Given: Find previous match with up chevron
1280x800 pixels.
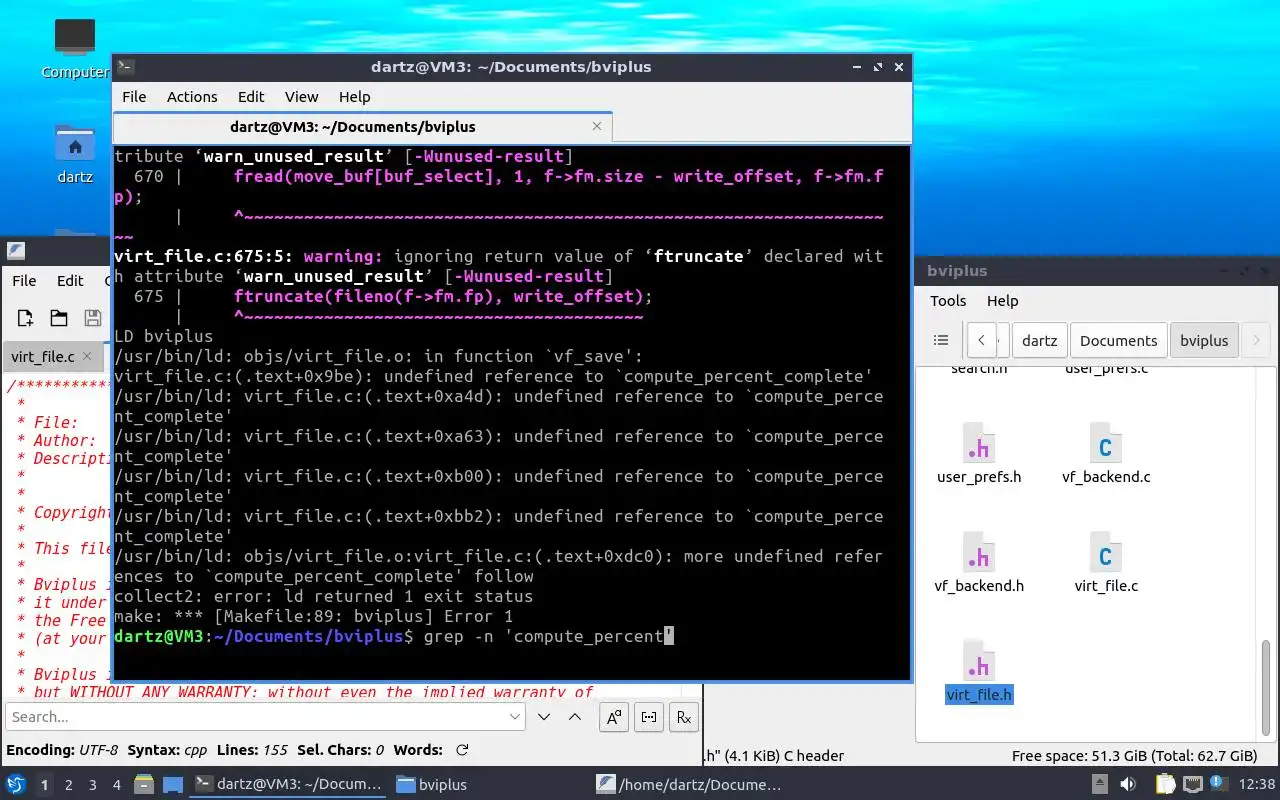Looking at the screenshot, I should tap(575, 717).
